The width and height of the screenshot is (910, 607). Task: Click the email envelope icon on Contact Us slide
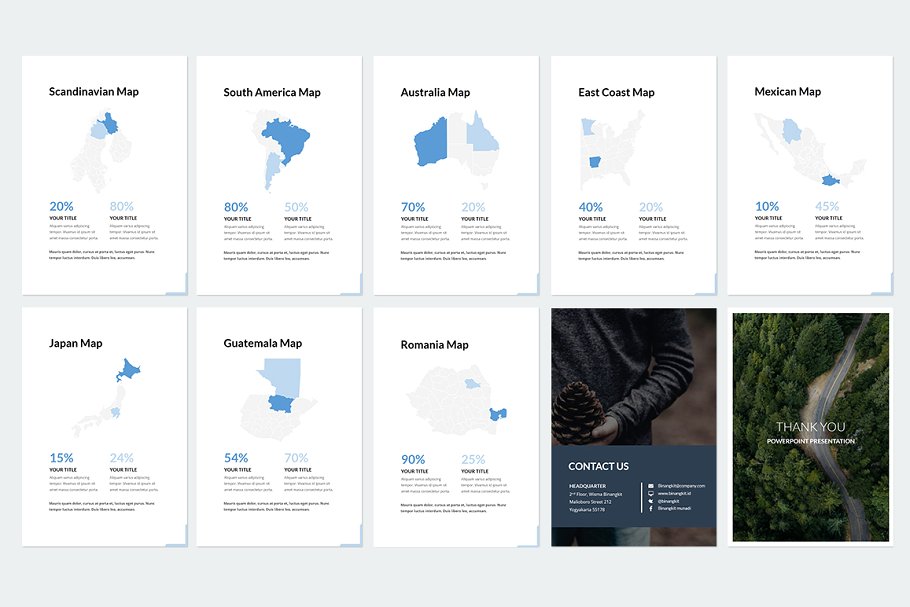pos(651,486)
